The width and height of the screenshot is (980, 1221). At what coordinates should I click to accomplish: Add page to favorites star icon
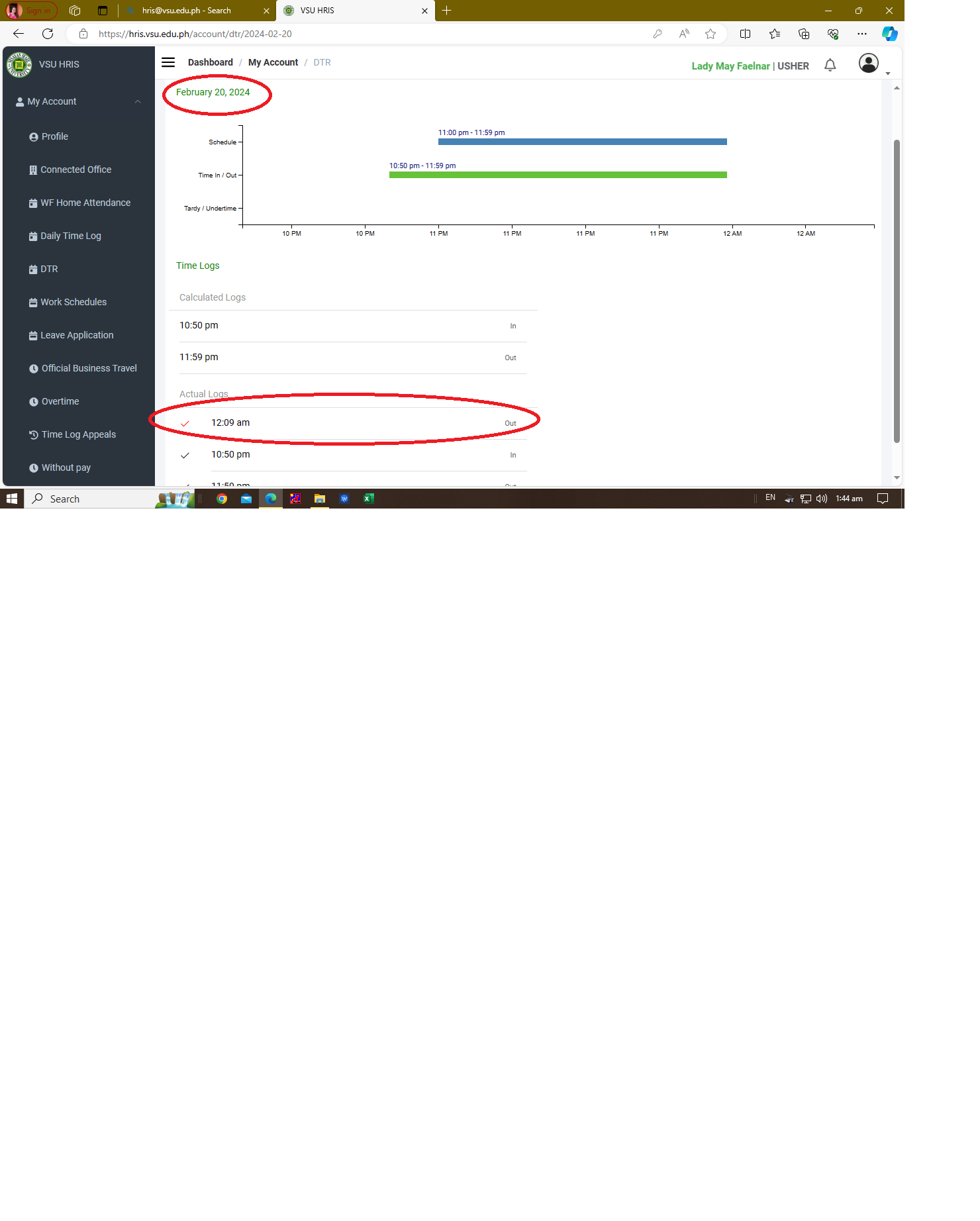click(x=710, y=34)
